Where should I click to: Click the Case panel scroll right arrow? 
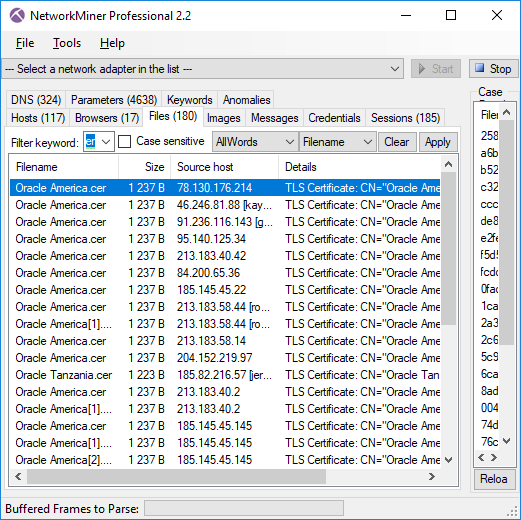[x=494, y=457]
